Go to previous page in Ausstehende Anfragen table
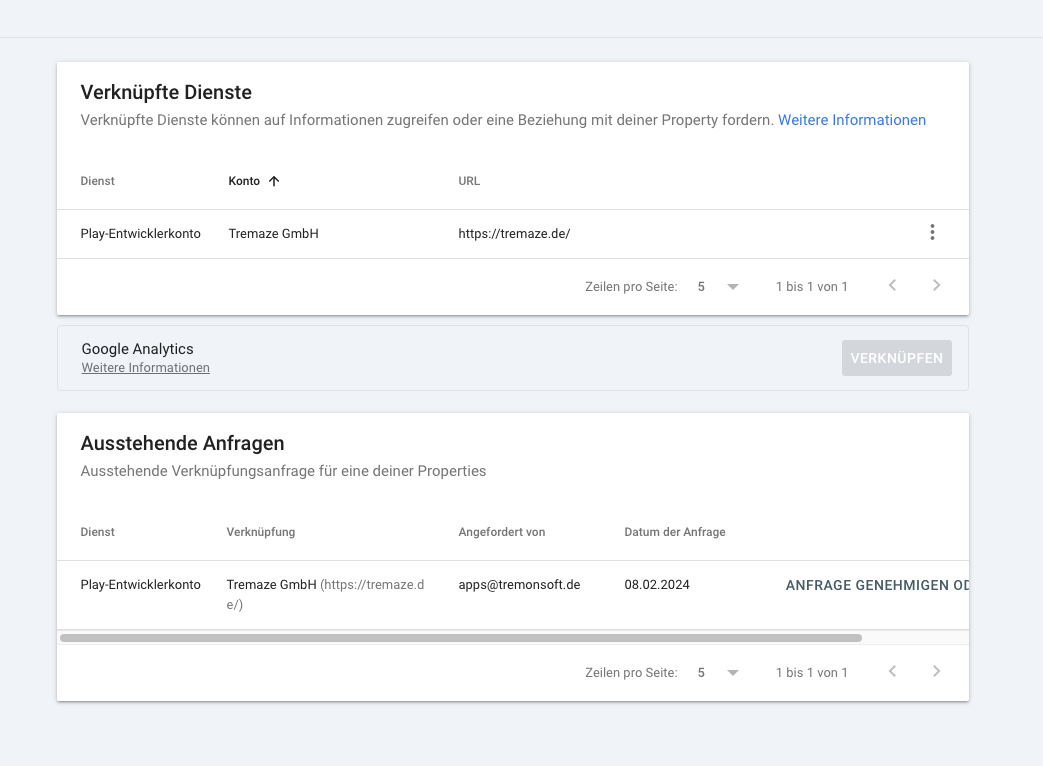Viewport: 1043px width, 766px height. pos(892,672)
